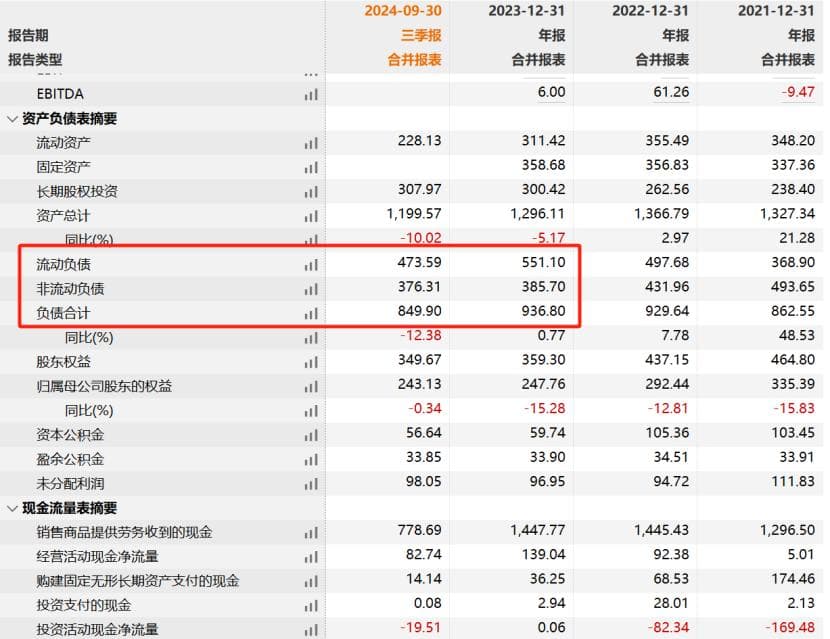Open the chart icon for 投资支付的现金
Image resolution: width=830 pixels, height=639 pixels.
(311, 606)
